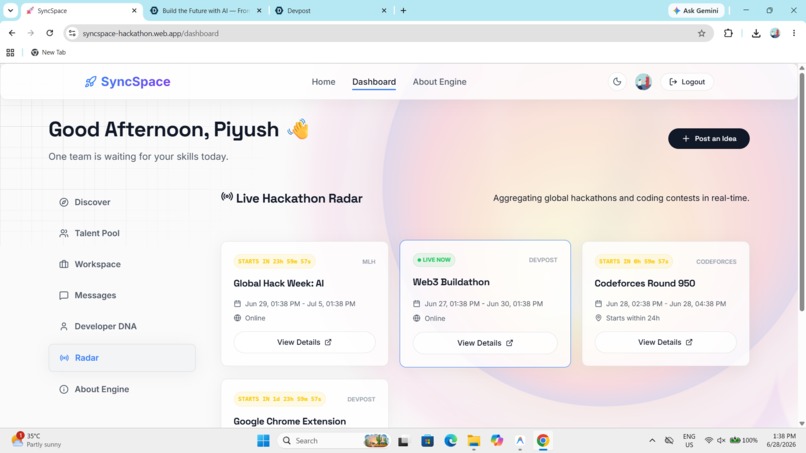The image size is (806, 453).
Task: View Details for Global Hack Week: AI
Action: (x=304, y=342)
